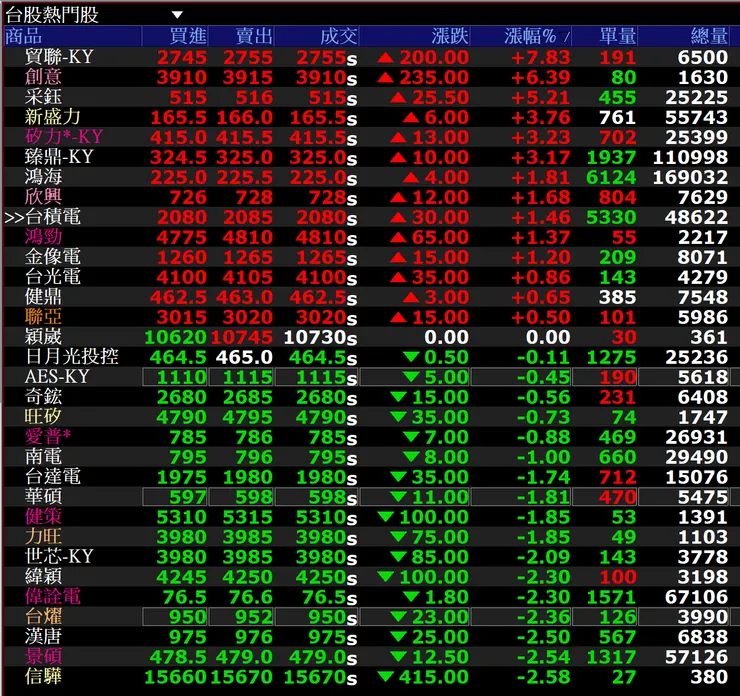Click the 1110 bid price of AES-KY

tap(181, 377)
